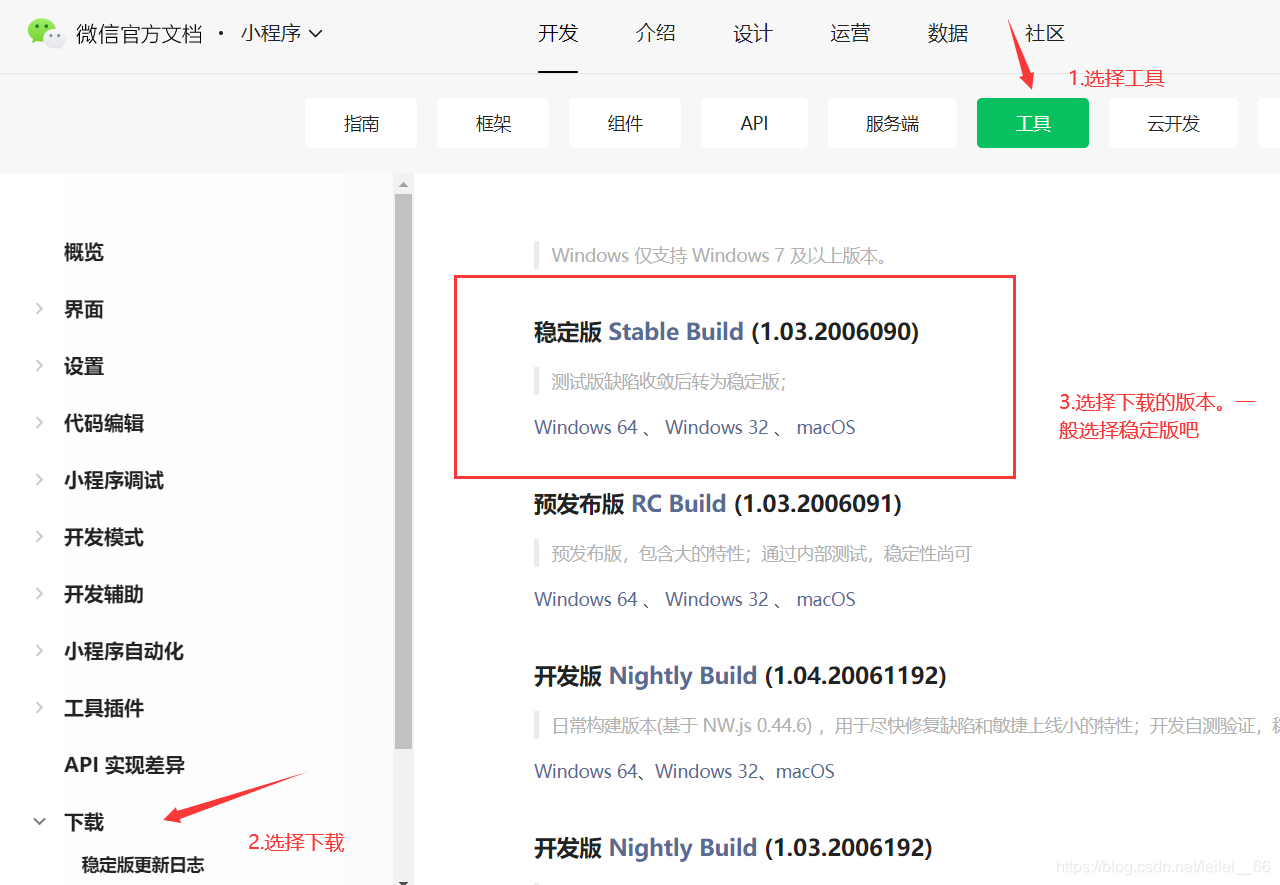Click the 预发布版 description quote text
This screenshot has width=1280, height=885.
[761, 553]
